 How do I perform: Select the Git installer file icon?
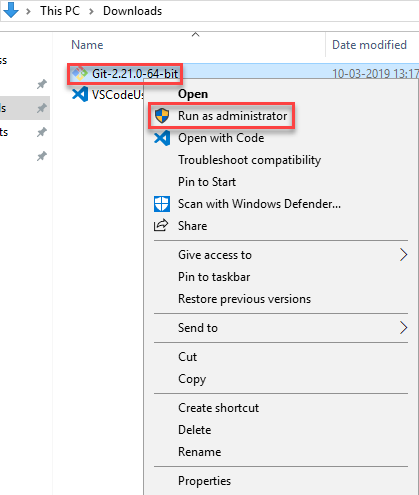pyautogui.click(x=80, y=73)
